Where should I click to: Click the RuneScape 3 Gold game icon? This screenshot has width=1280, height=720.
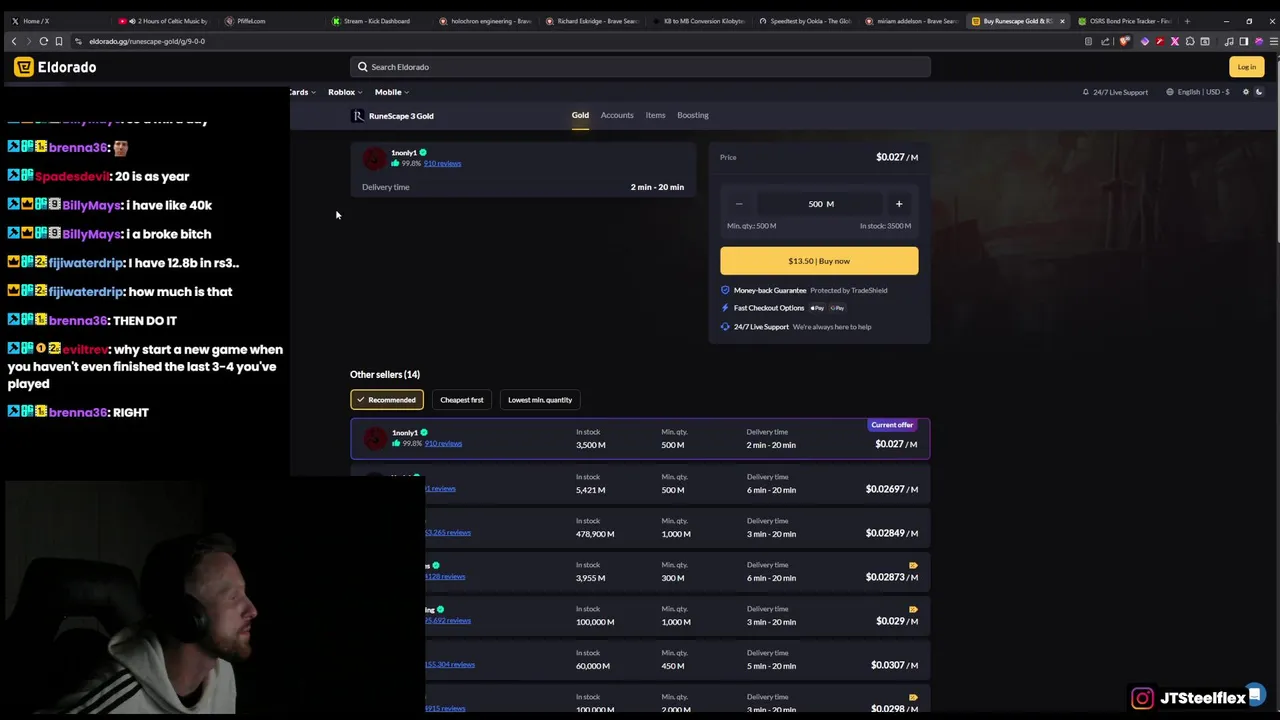(358, 116)
